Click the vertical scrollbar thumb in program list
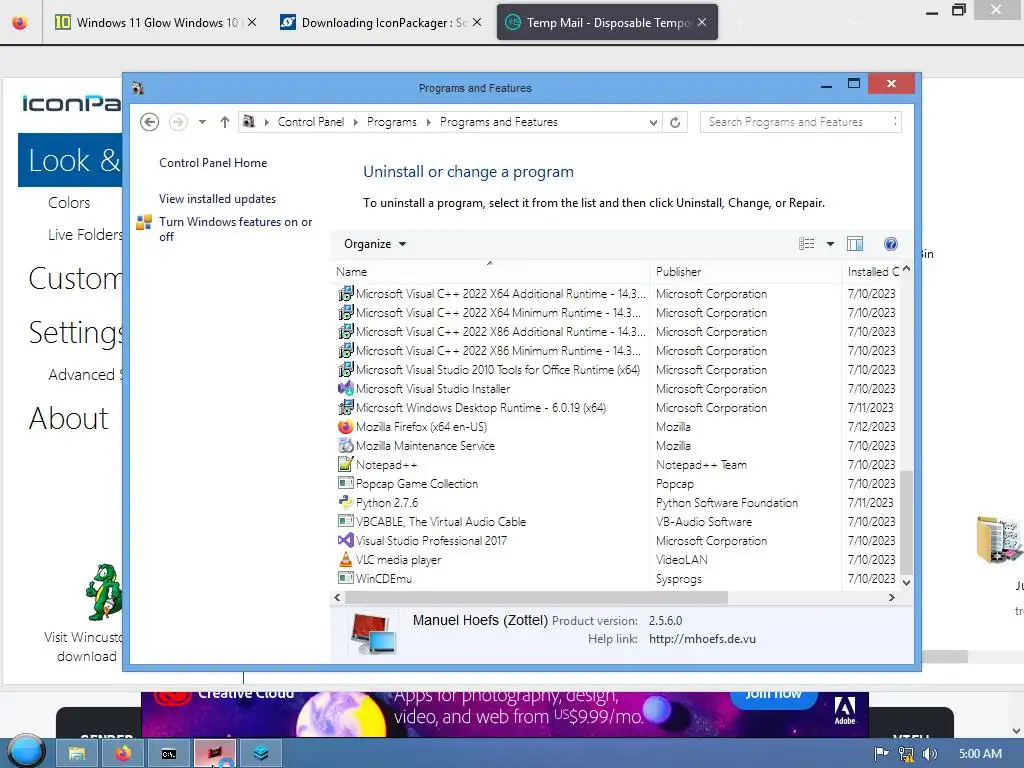The height and width of the screenshot is (768, 1024). point(906,521)
